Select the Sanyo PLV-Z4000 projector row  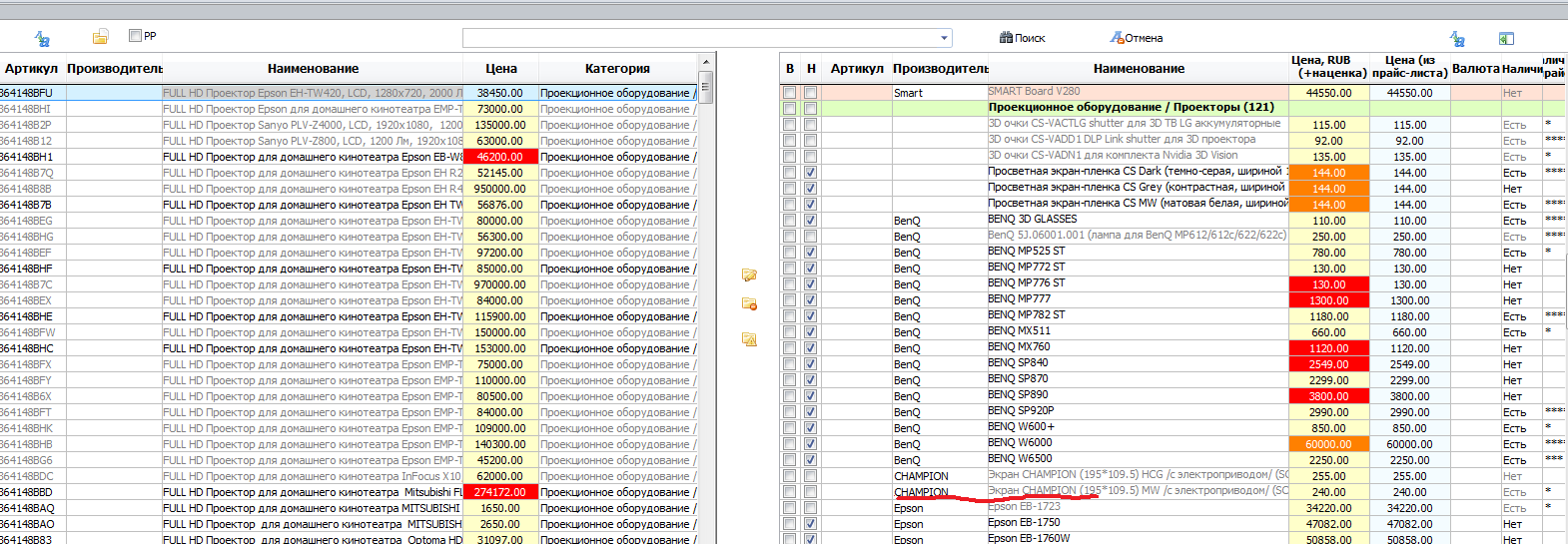[348, 125]
